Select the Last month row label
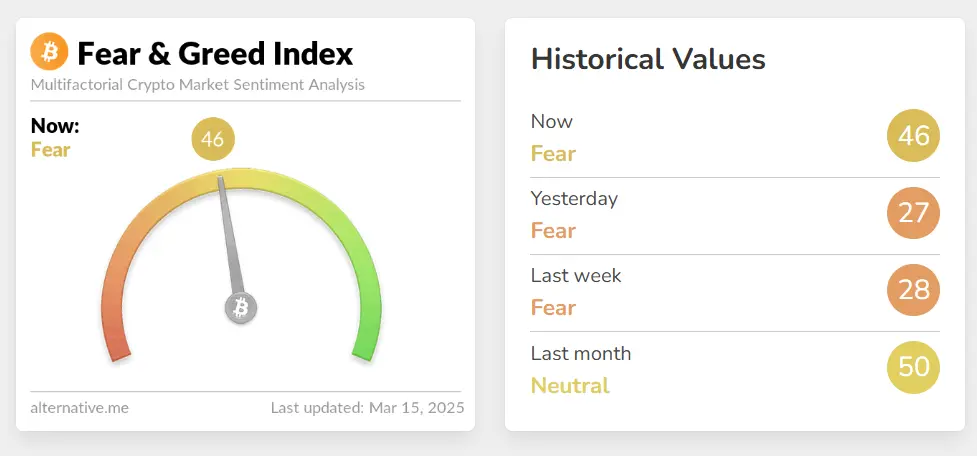977x456 pixels. tap(581, 353)
